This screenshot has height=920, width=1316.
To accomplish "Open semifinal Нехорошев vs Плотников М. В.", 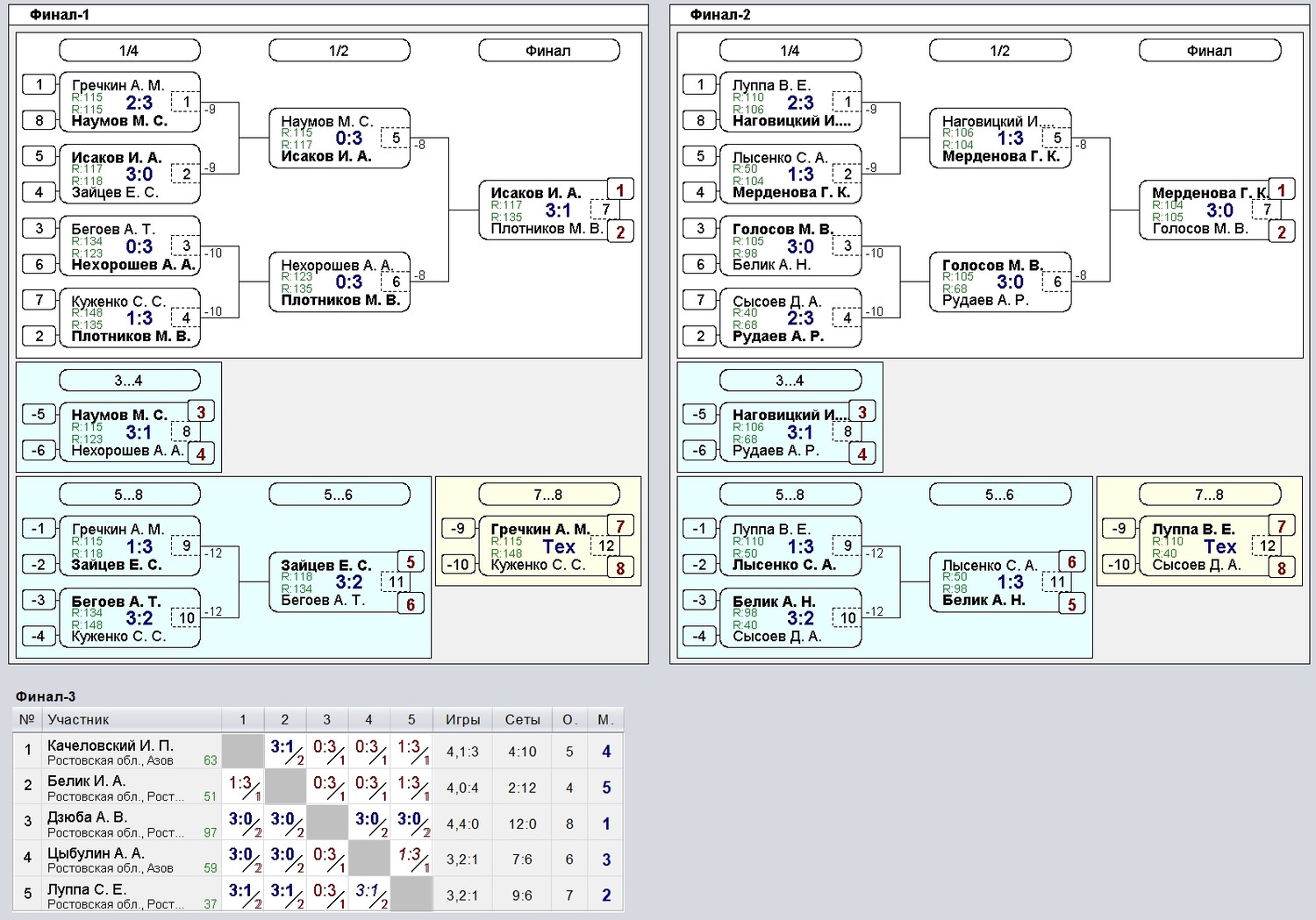I will [x=339, y=282].
